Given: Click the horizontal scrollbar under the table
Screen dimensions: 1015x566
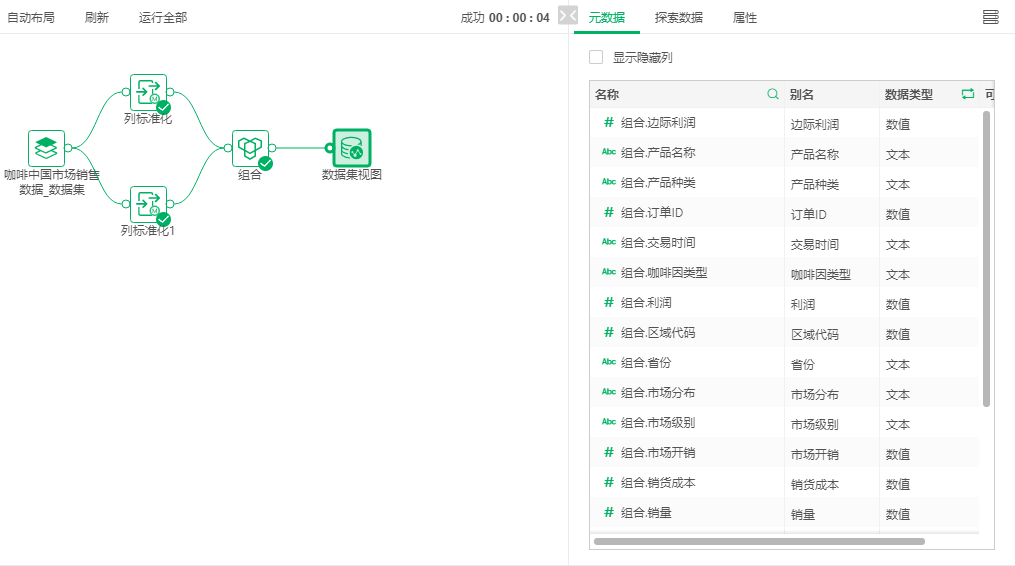Looking at the screenshot, I should click(x=758, y=541).
